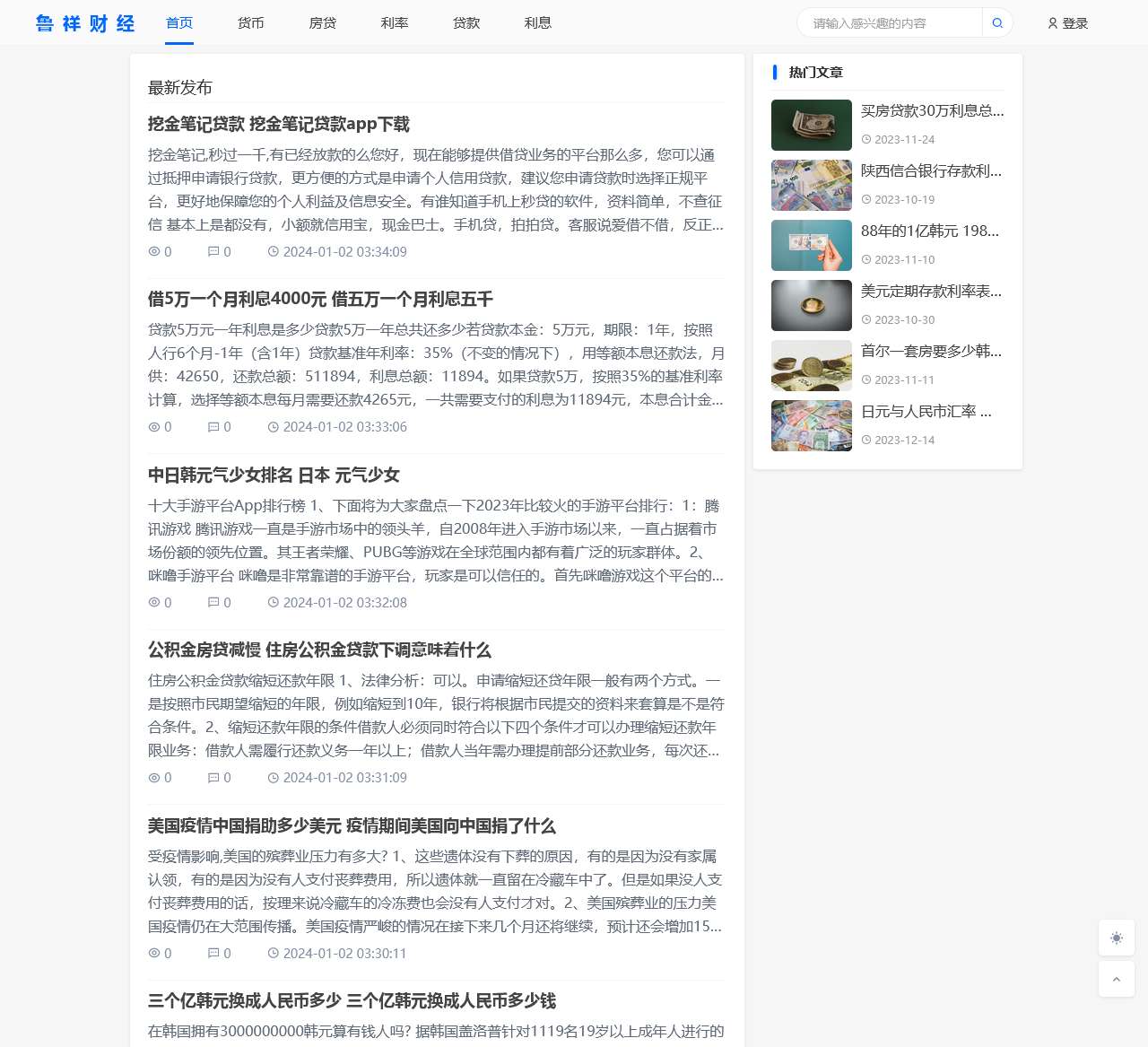Open the 利息 navigation tab
1148x1047 pixels.
(x=538, y=23)
